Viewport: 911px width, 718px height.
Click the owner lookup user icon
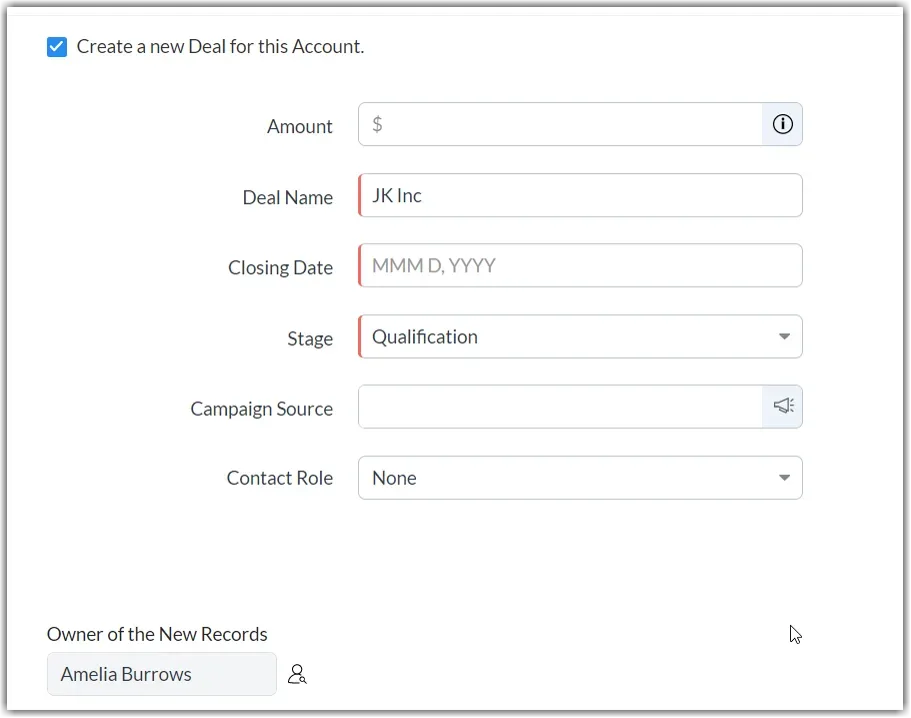pyautogui.click(x=297, y=674)
